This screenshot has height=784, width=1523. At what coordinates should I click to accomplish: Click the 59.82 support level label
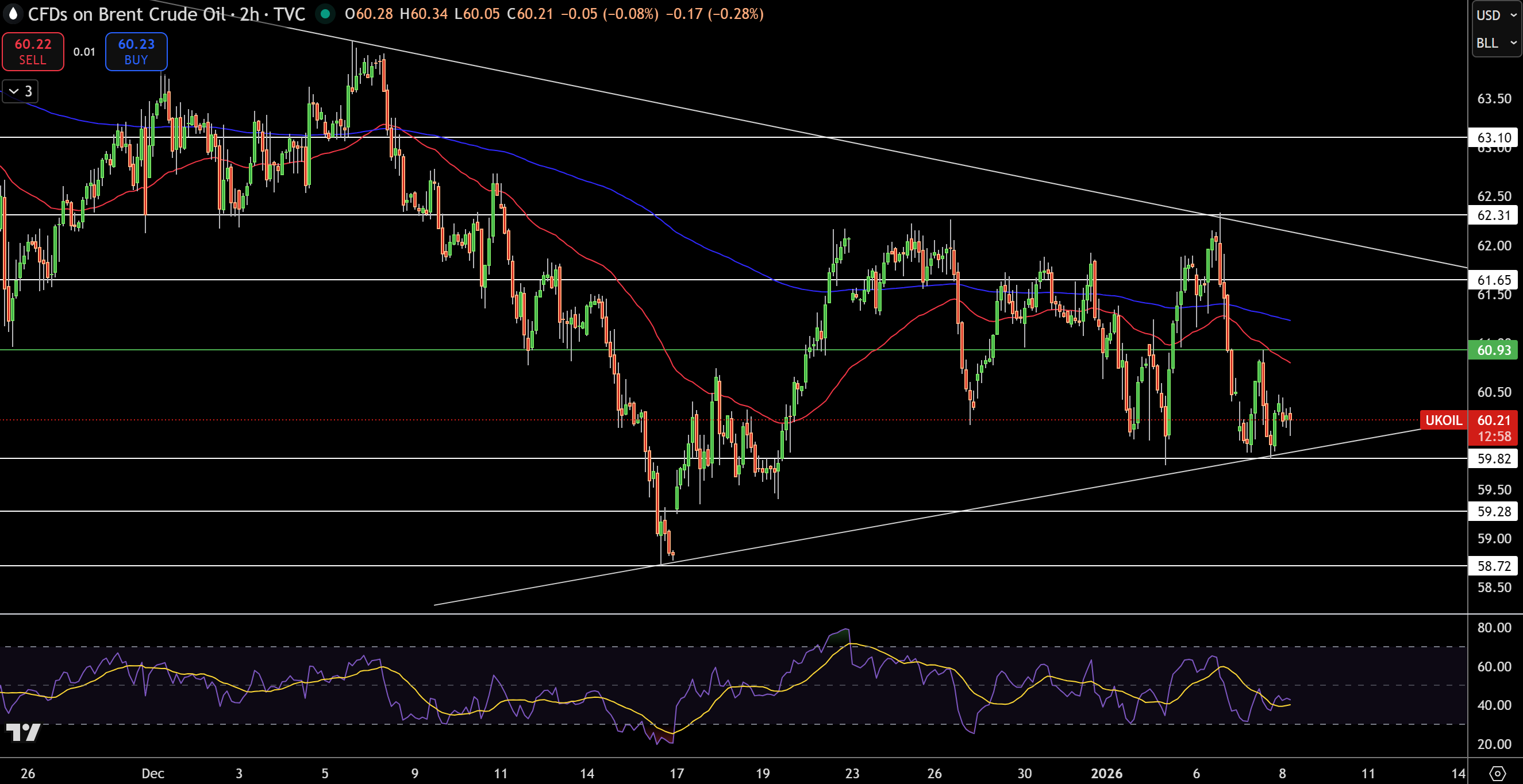pyautogui.click(x=1494, y=458)
